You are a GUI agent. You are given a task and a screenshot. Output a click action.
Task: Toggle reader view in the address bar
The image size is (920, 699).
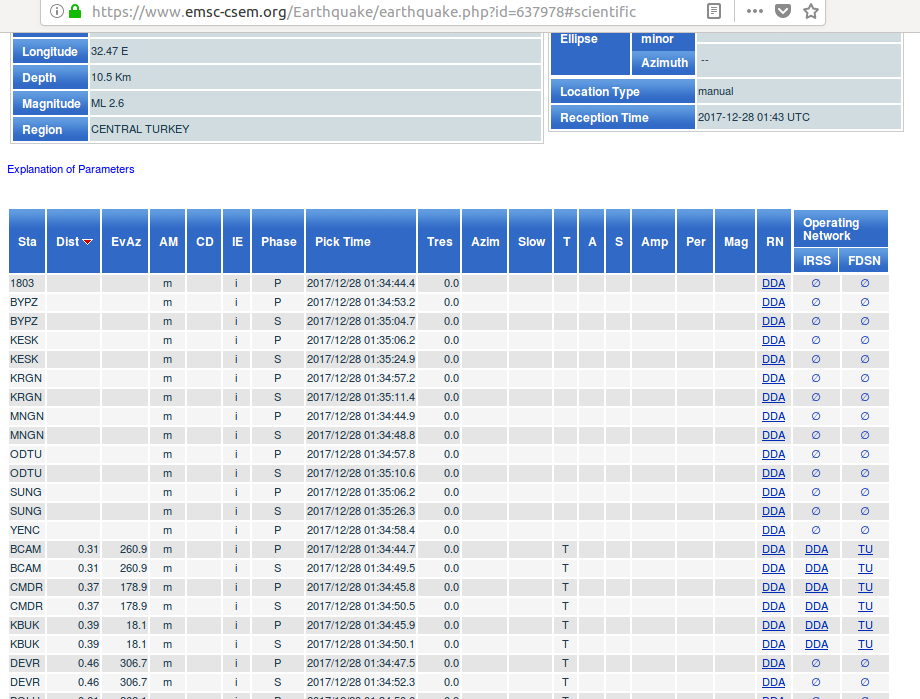coord(713,11)
